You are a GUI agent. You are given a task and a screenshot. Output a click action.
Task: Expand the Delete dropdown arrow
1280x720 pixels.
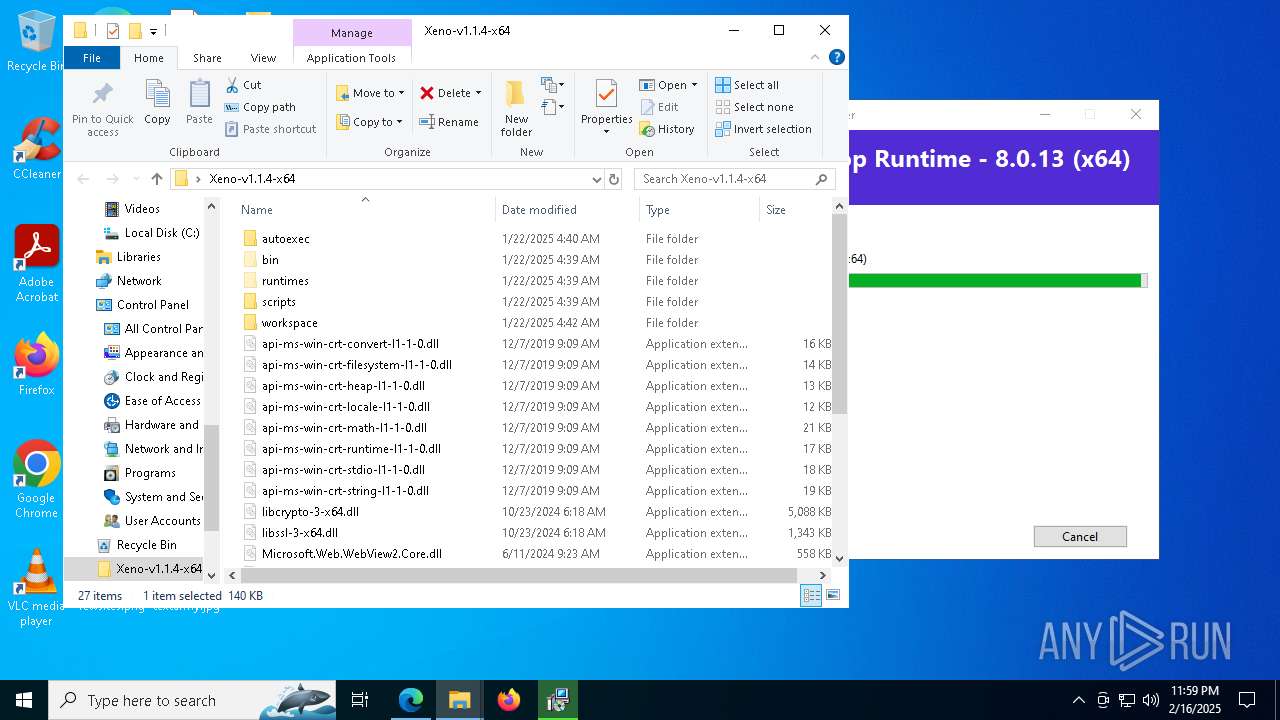coord(478,93)
